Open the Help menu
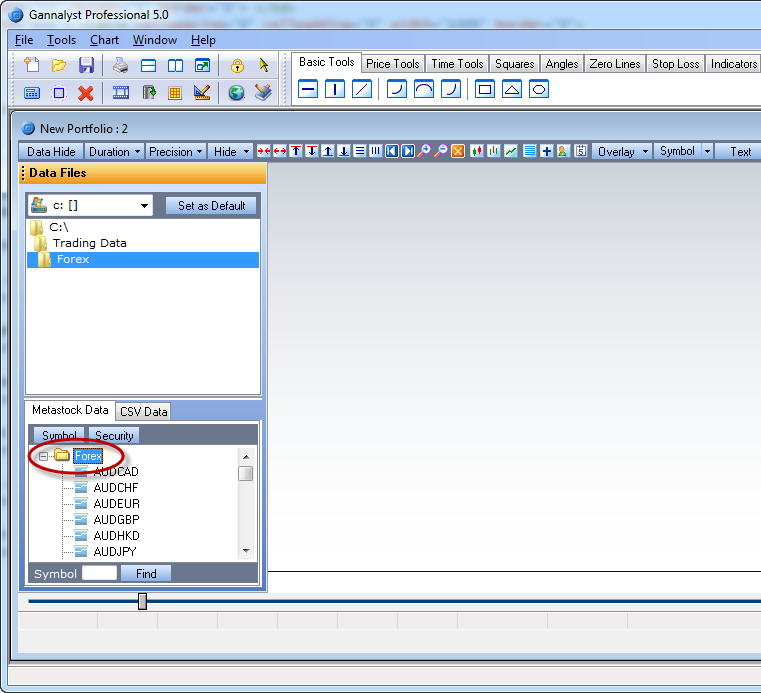Image resolution: width=761 pixels, height=693 pixels. tap(203, 40)
